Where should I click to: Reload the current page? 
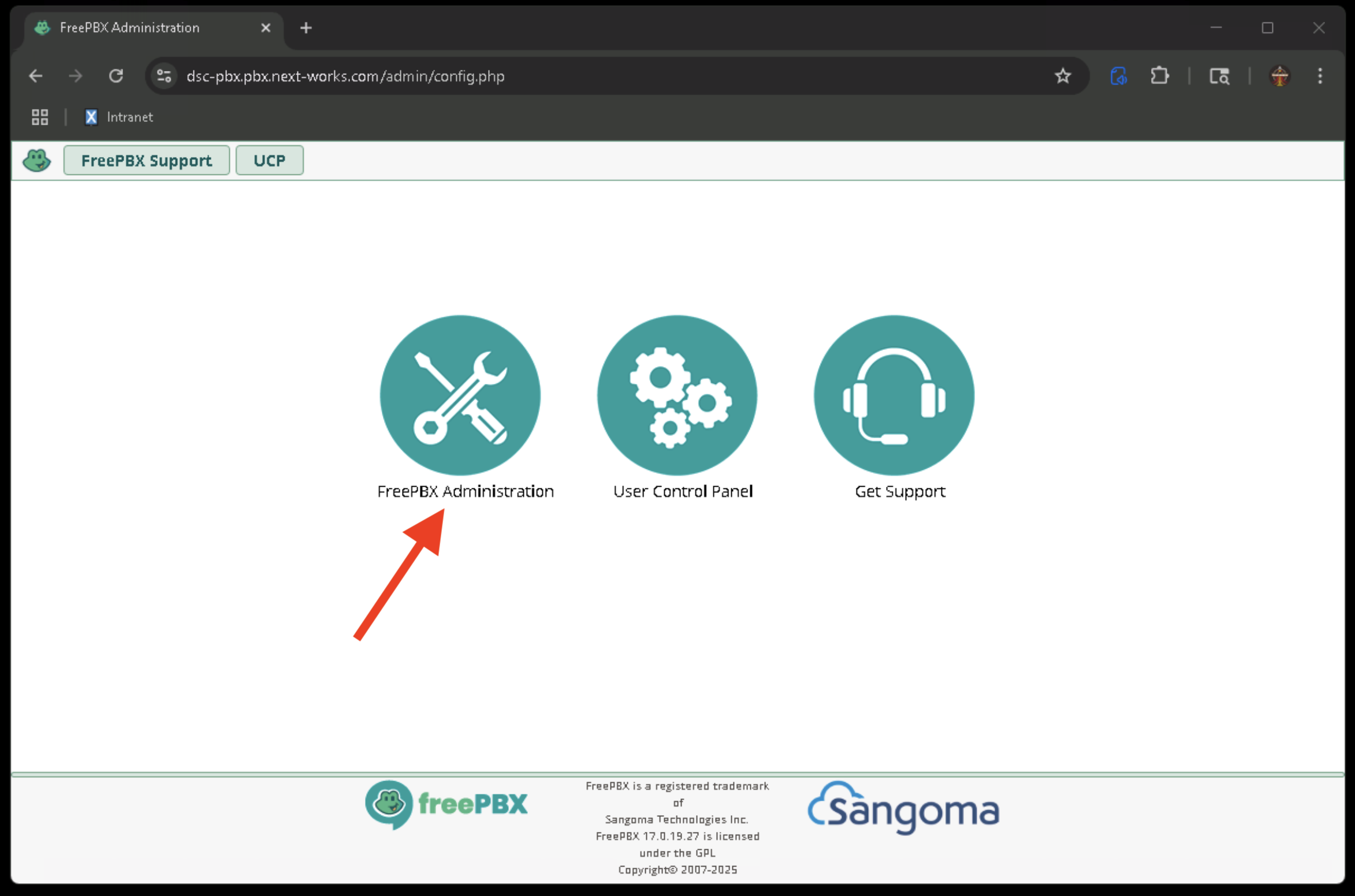click(x=116, y=76)
